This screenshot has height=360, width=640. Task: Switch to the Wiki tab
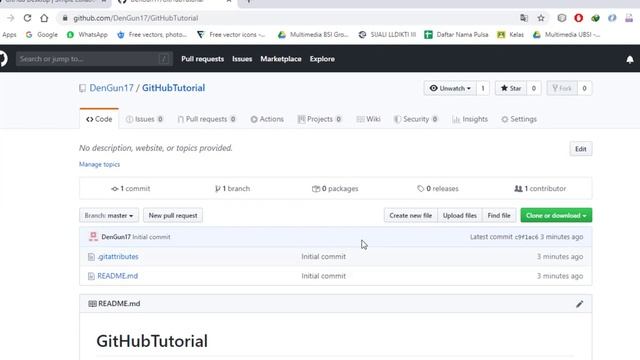coord(368,119)
